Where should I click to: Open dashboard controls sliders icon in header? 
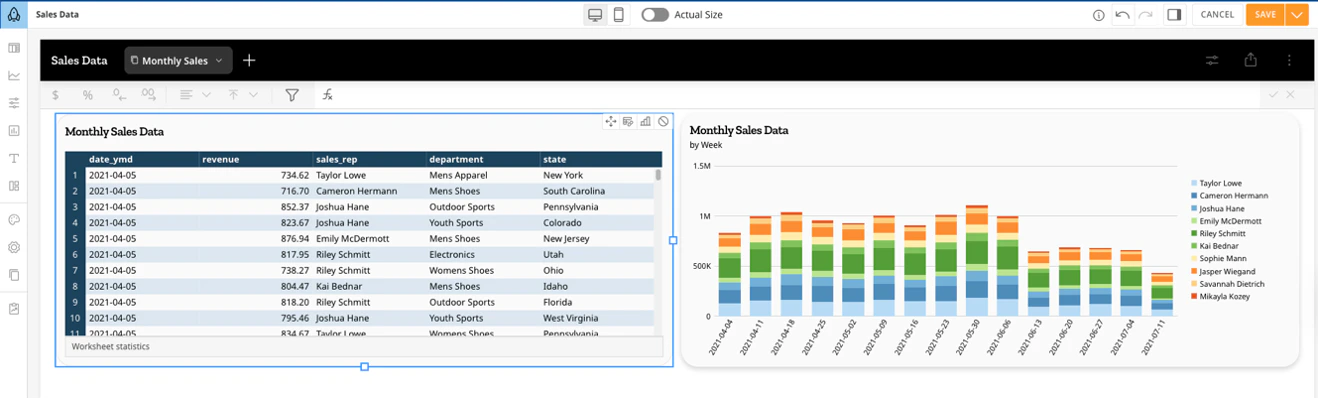point(1212,60)
